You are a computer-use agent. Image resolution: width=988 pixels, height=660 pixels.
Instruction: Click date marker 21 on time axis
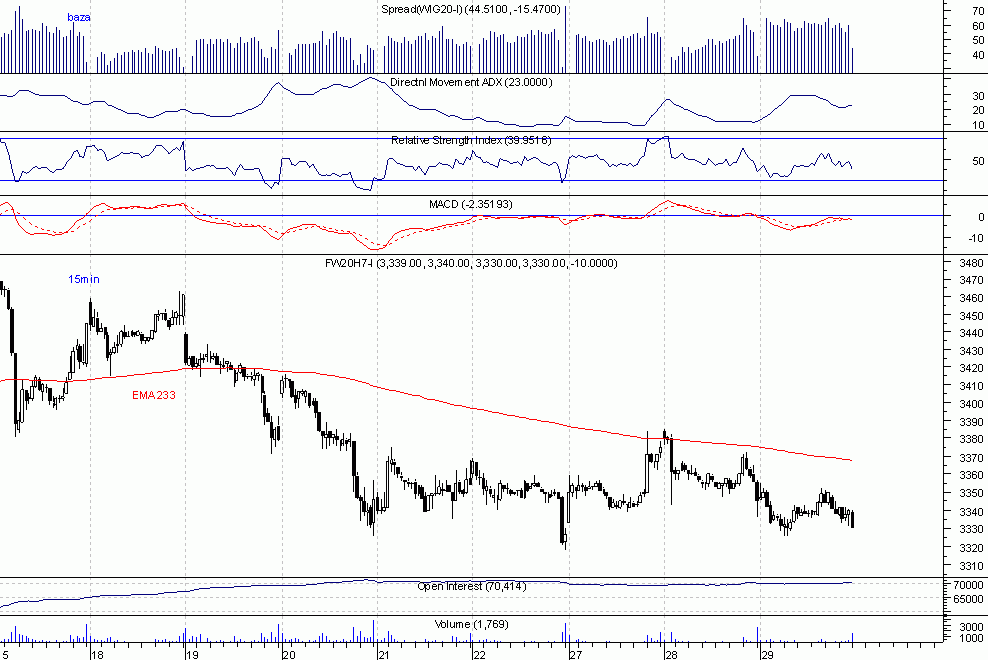tap(382, 654)
